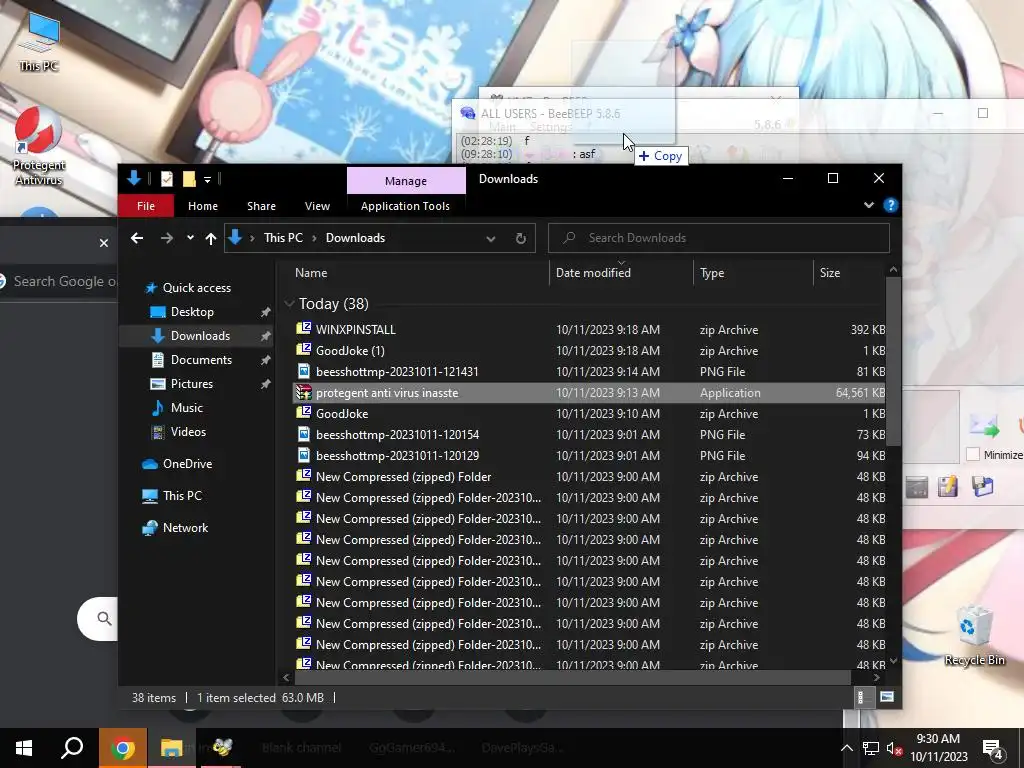Go forward with the right arrow
This screenshot has width=1024, height=768.
tap(167, 238)
